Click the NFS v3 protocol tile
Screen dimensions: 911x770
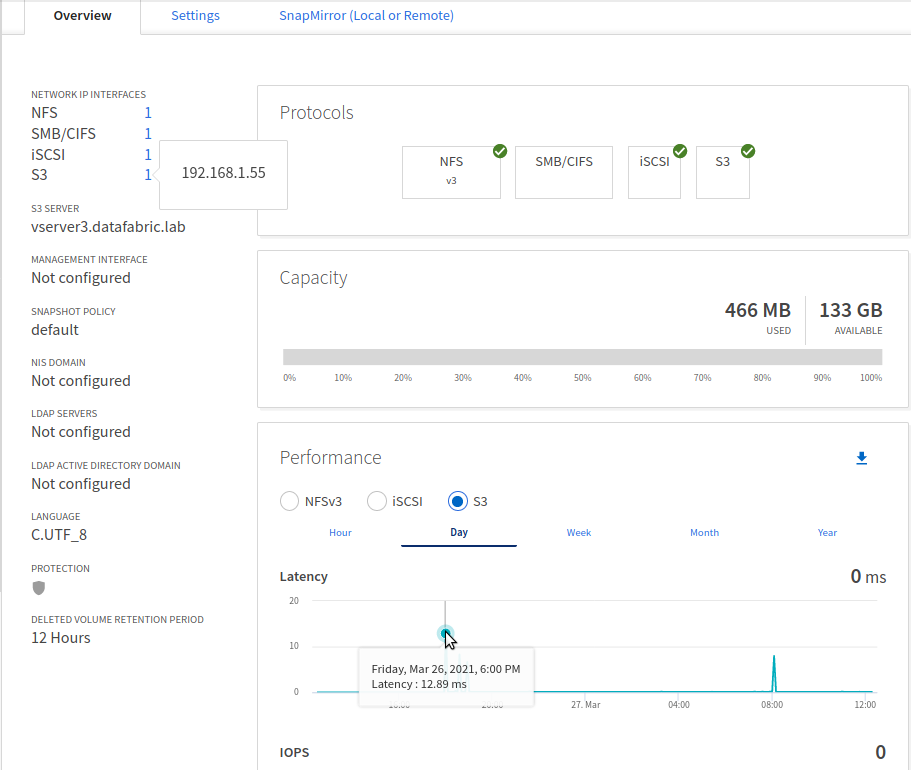(x=451, y=172)
